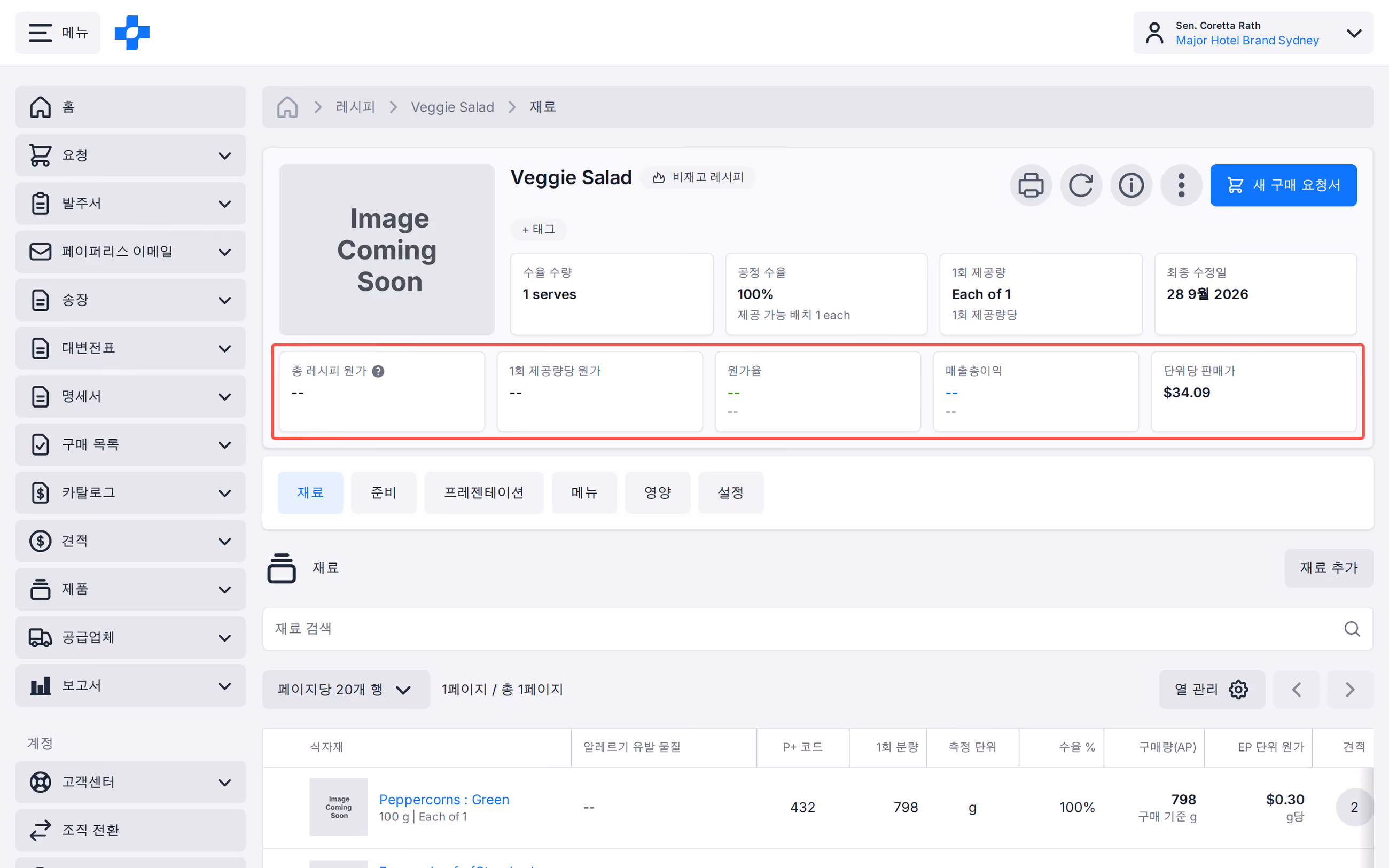Click the 카탈로그 dollar document icon
The image size is (1389, 868).
(40, 492)
